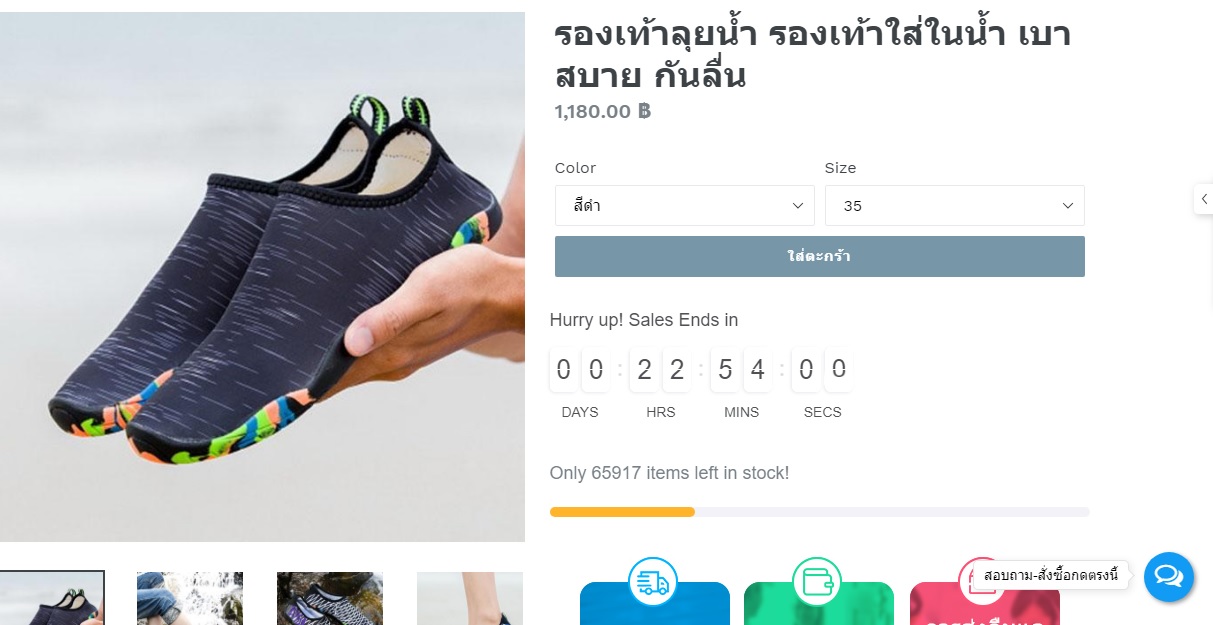Image resolution: width=1213 pixels, height=625 pixels.
Task: Open the Size dropdown showing 35
Action: pos(954,205)
